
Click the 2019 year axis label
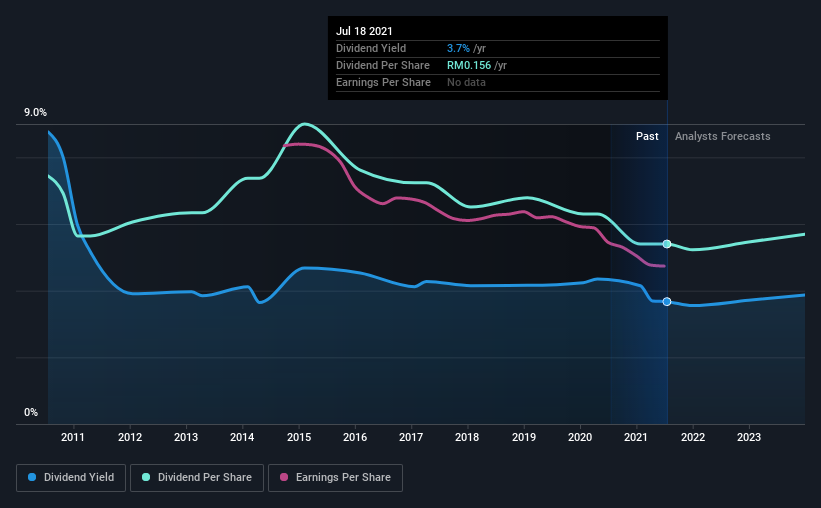pos(524,437)
